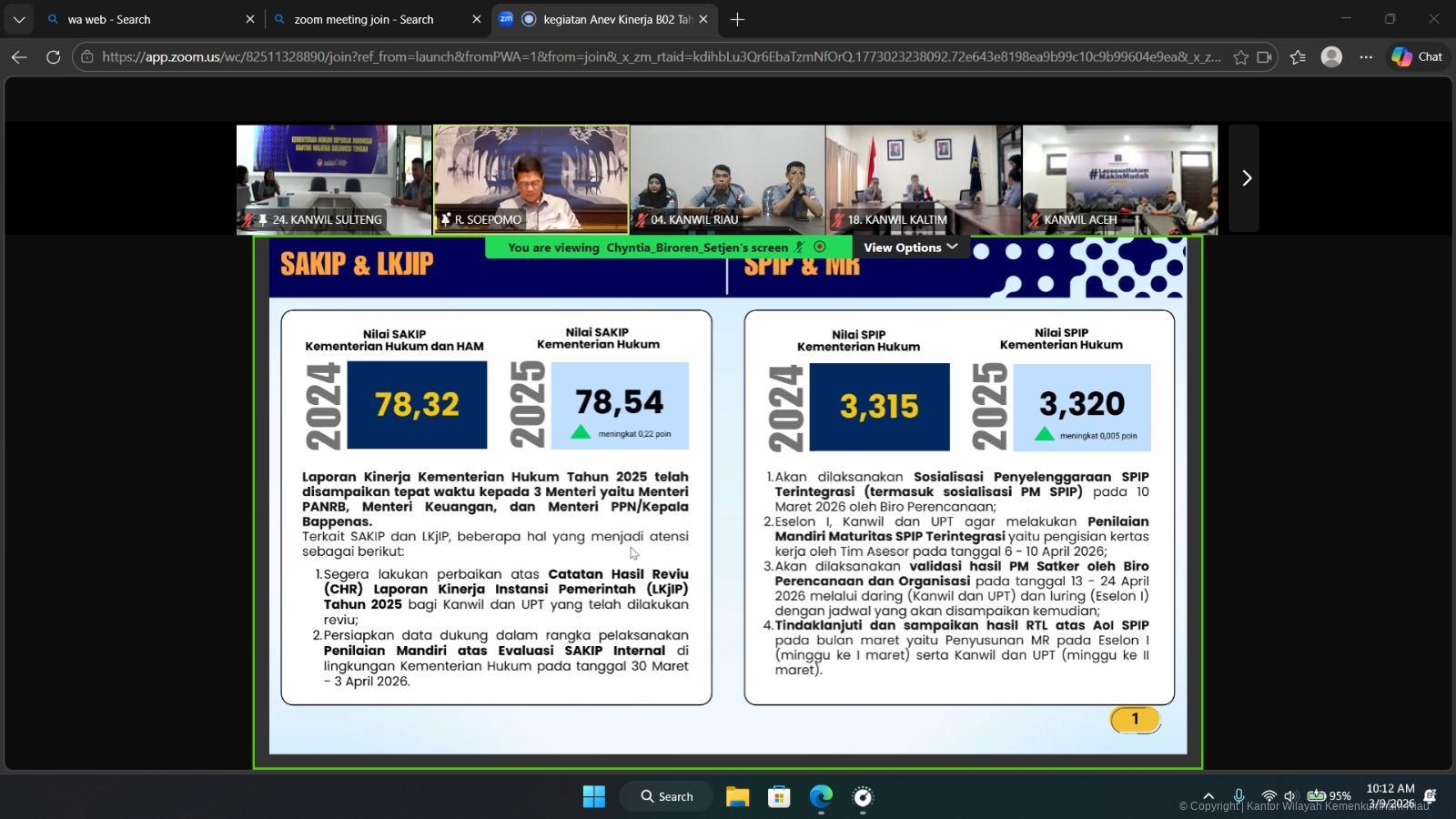Screen dimensions: 1456x819
Task: Click the browser Back arrow
Action: click(19, 56)
